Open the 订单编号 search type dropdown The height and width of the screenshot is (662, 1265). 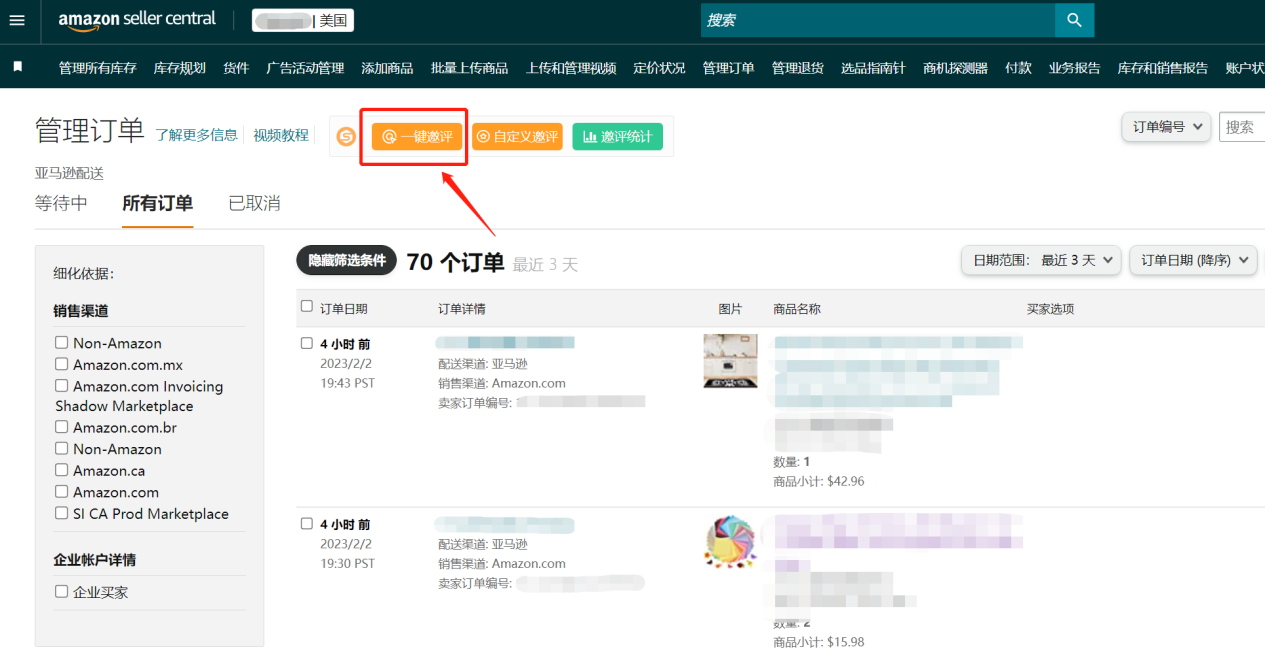pos(1166,127)
